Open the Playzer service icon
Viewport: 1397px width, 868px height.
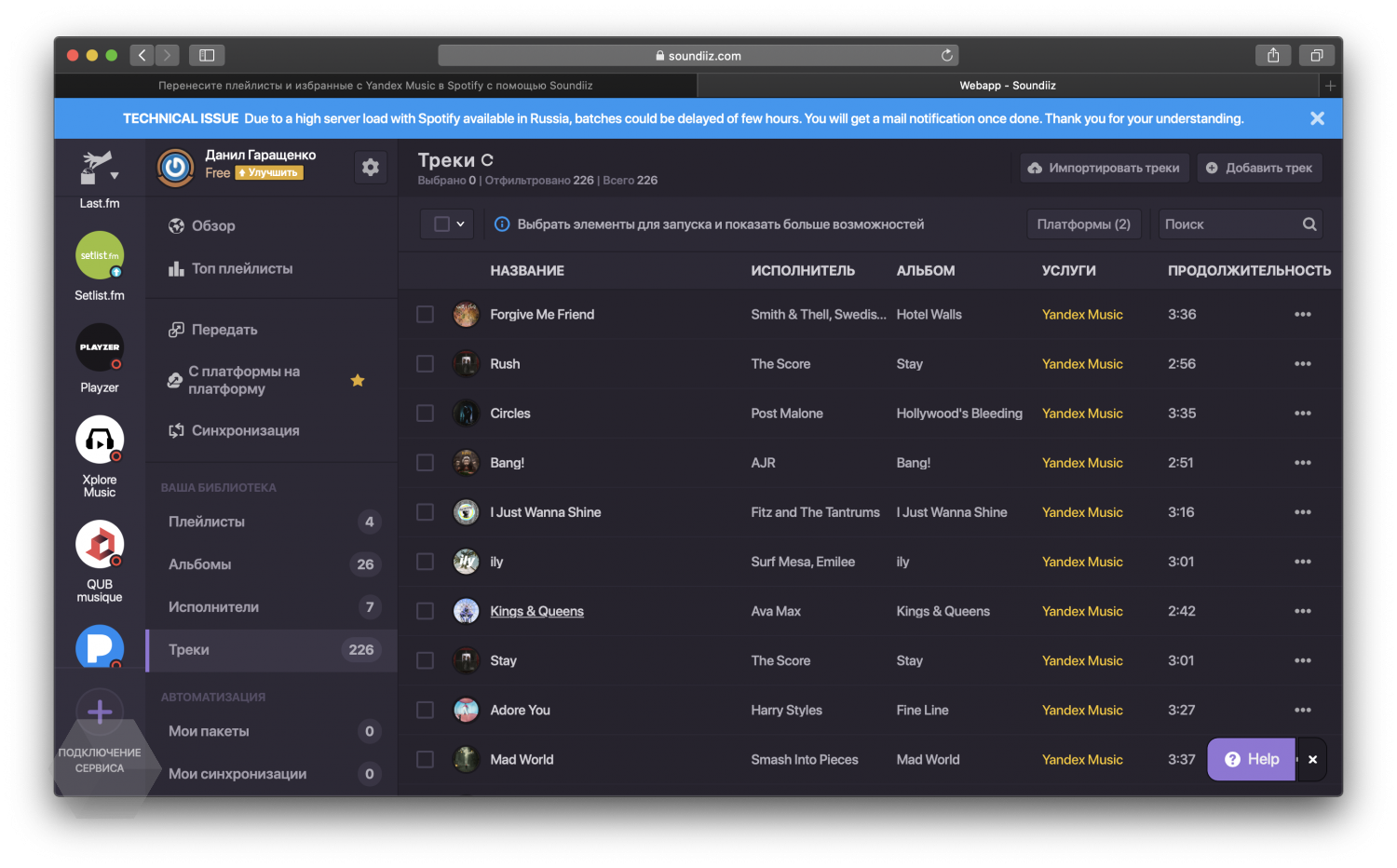tap(100, 346)
